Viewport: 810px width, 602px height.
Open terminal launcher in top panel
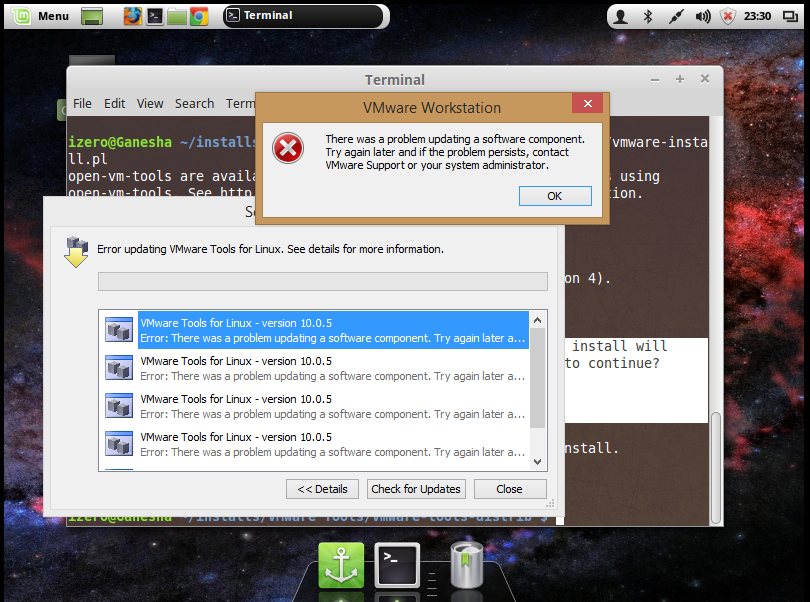click(154, 16)
